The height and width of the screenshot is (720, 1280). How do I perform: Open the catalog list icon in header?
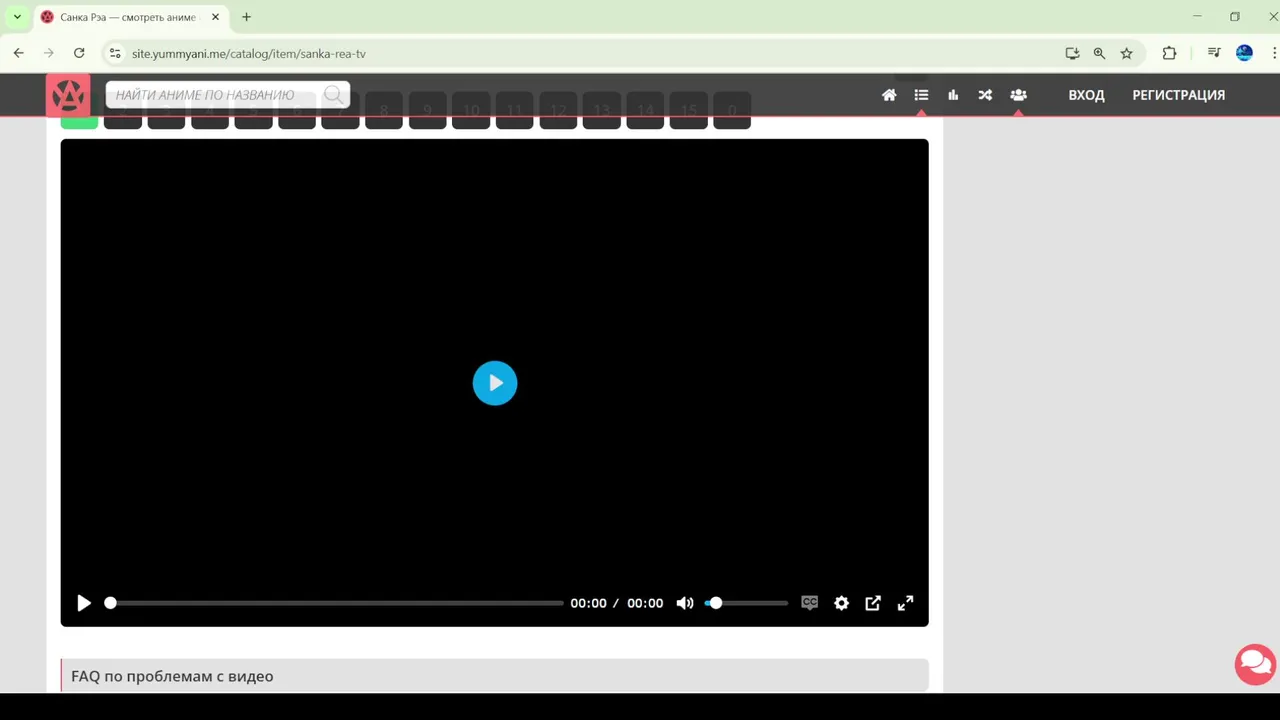pyautogui.click(x=921, y=95)
